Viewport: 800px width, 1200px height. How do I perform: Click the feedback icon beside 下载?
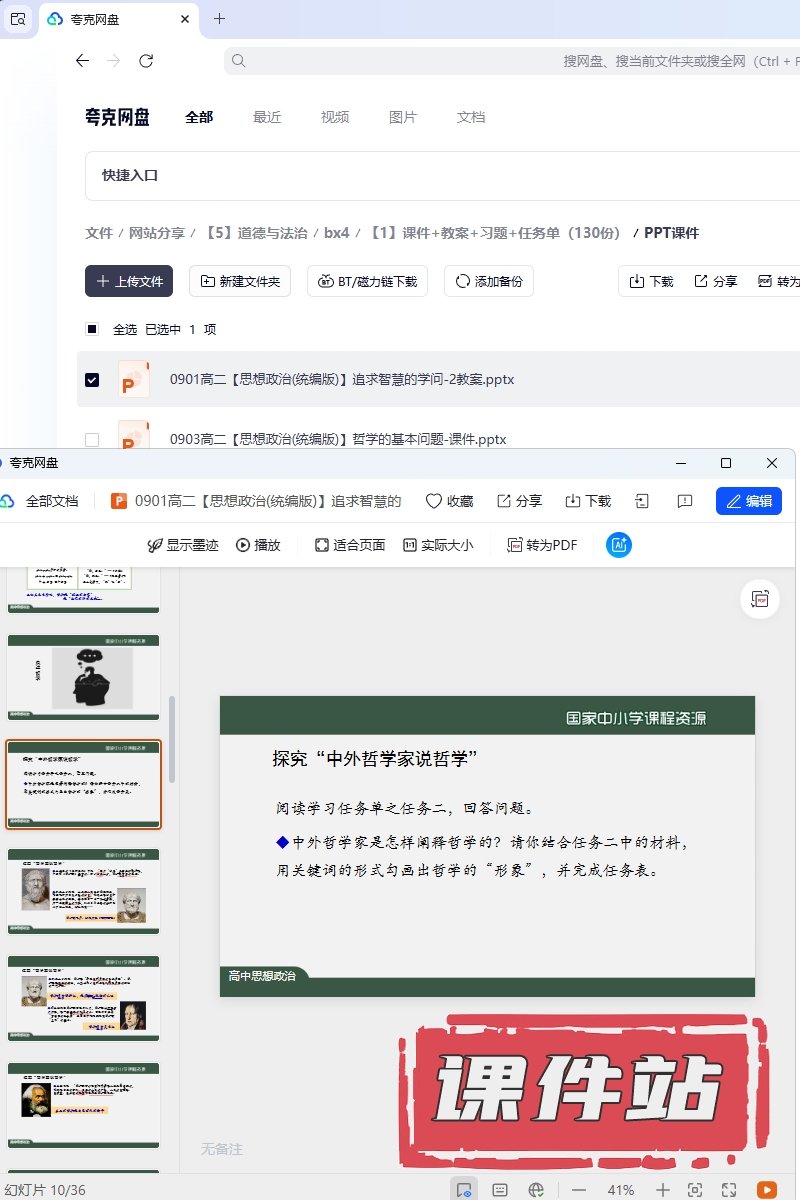[x=685, y=501]
